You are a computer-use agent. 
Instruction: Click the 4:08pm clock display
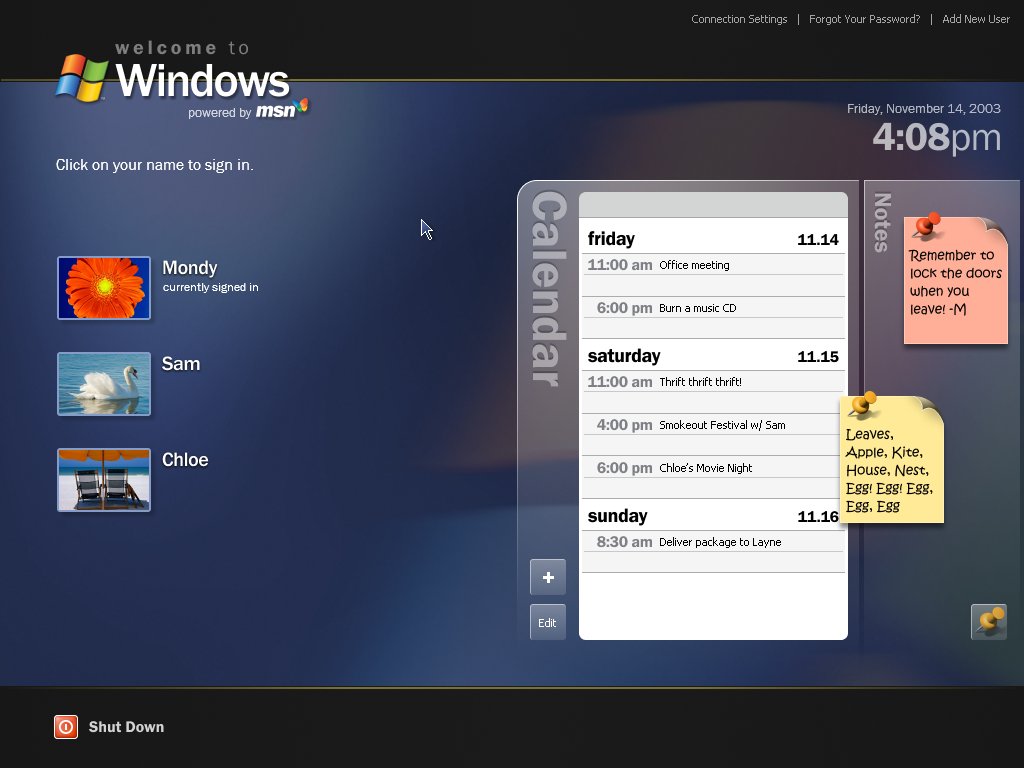936,137
